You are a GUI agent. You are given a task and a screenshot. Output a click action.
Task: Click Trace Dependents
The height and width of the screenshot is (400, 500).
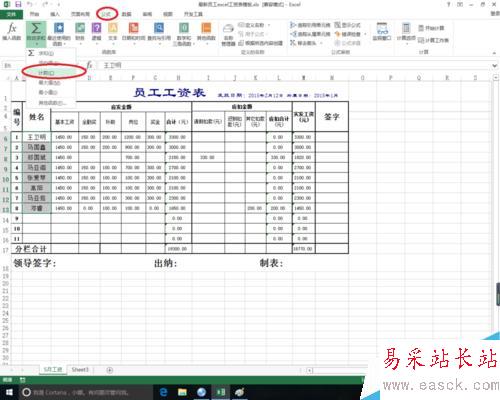(310, 34)
